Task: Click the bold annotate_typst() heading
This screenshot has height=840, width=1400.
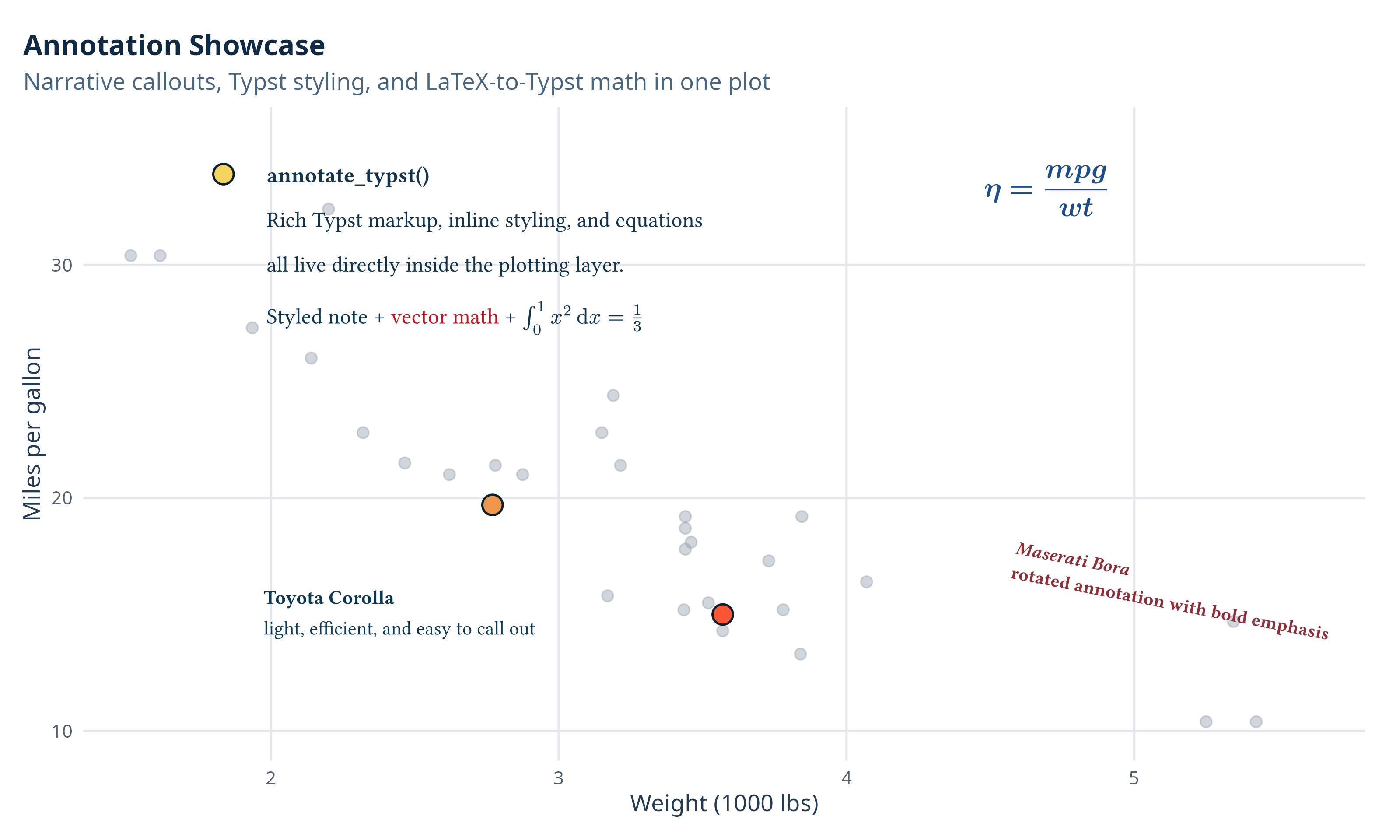Action: [347, 175]
